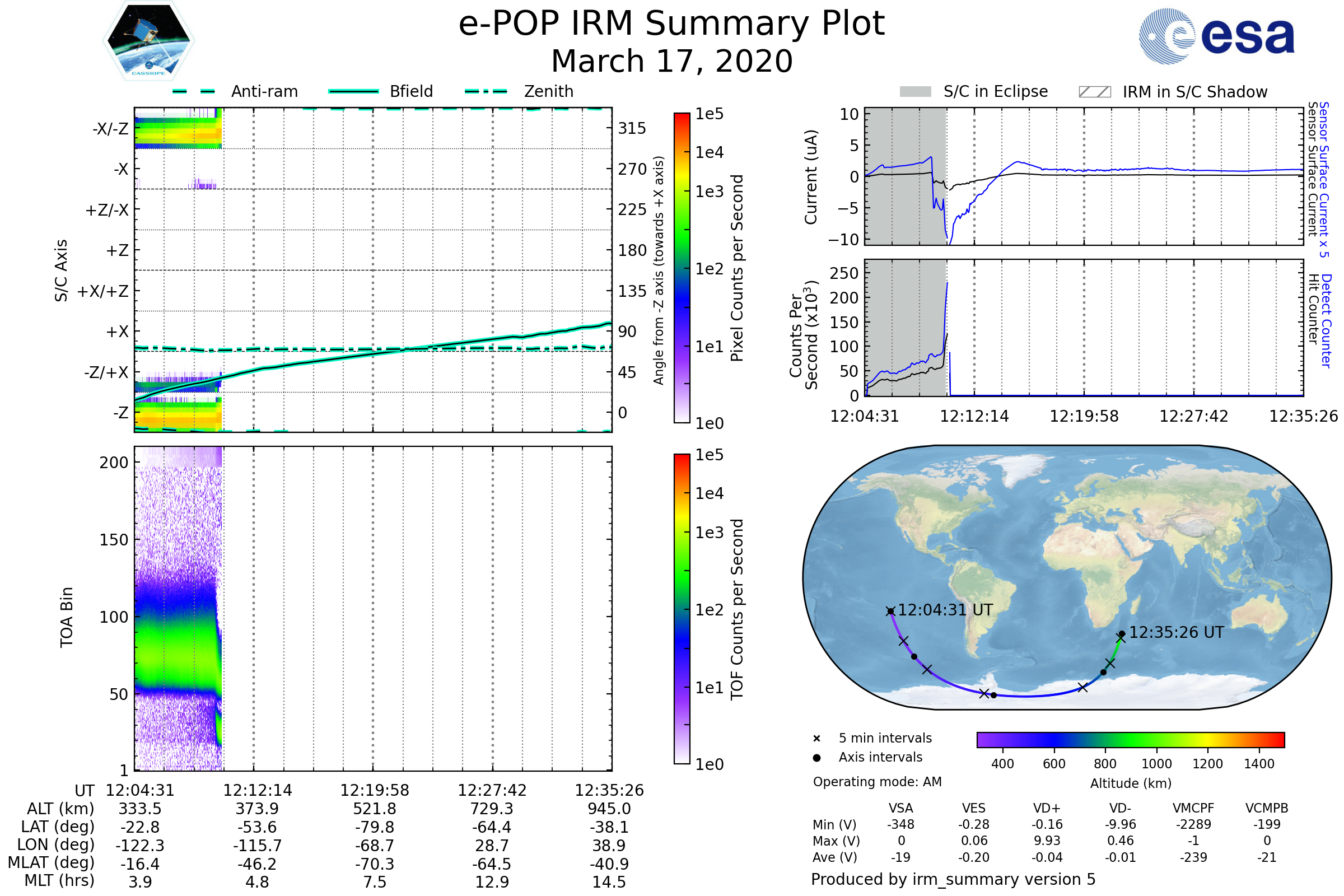Click the IRM in S/C Shadow hatched swatch
1344x896 pixels.
[x=1094, y=92]
